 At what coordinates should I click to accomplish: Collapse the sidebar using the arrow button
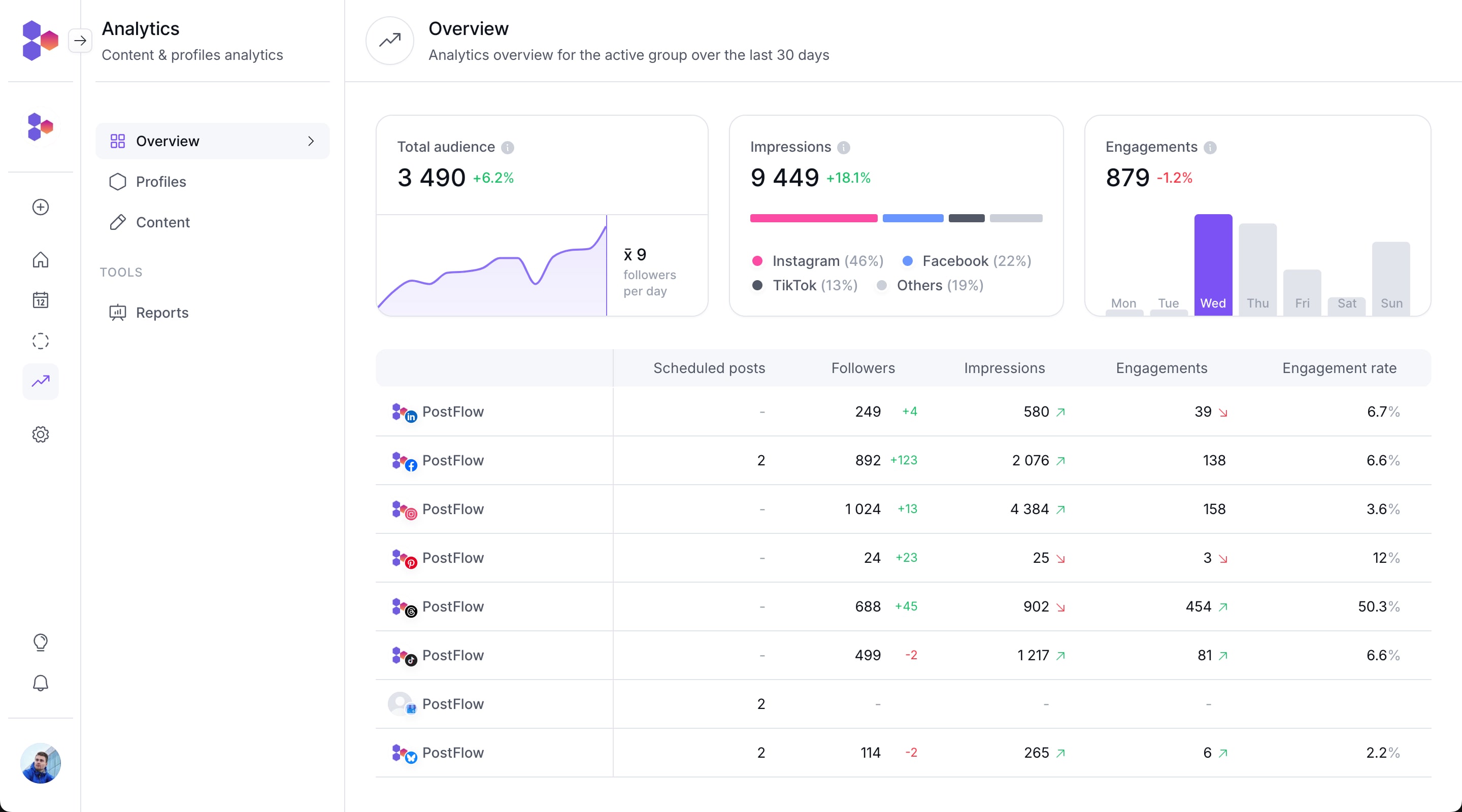(x=80, y=40)
